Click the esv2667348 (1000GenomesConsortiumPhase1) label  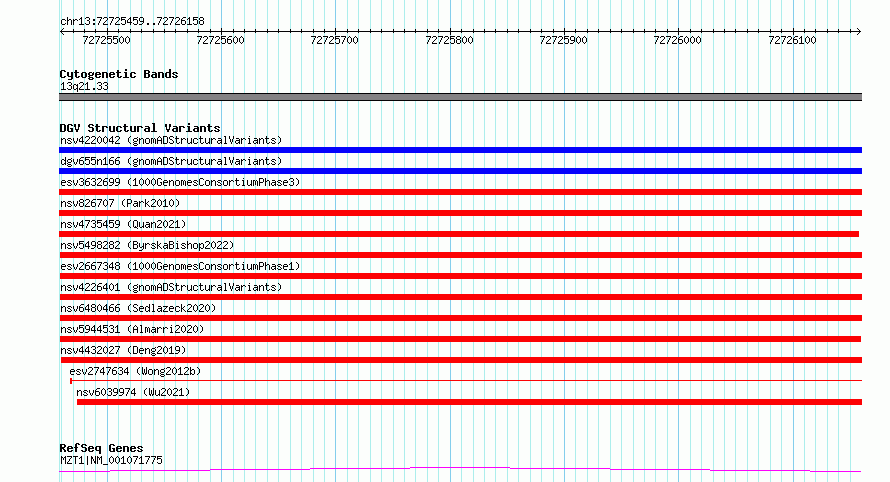pyautogui.click(x=180, y=266)
